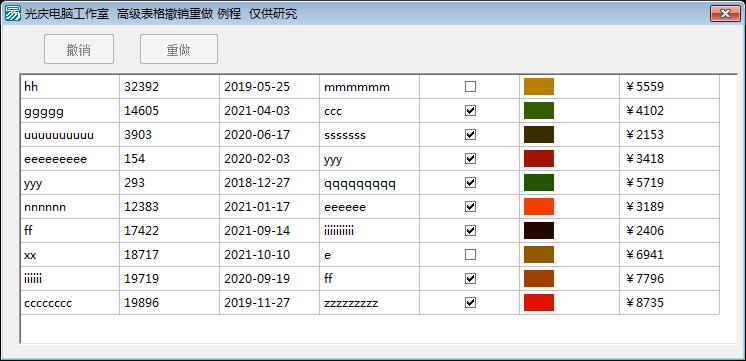Click the number cell 32392
Image resolution: width=746 pixels, height=361 pixels.
pyautogui.click(x=169, y=87)
